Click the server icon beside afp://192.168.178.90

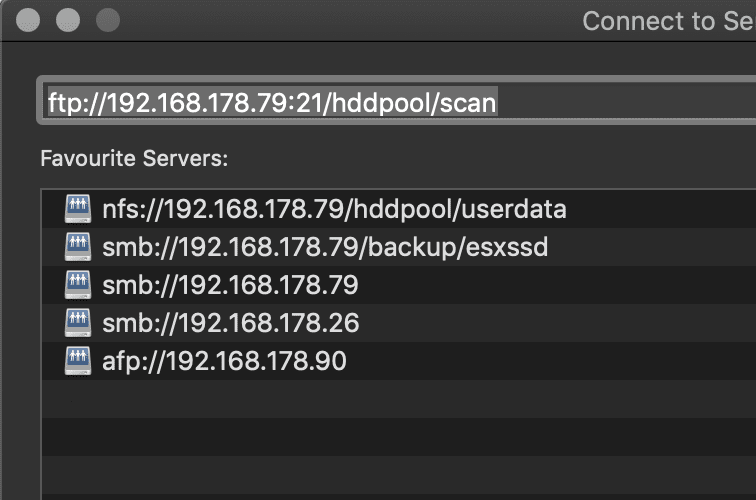tap(78, 361)
